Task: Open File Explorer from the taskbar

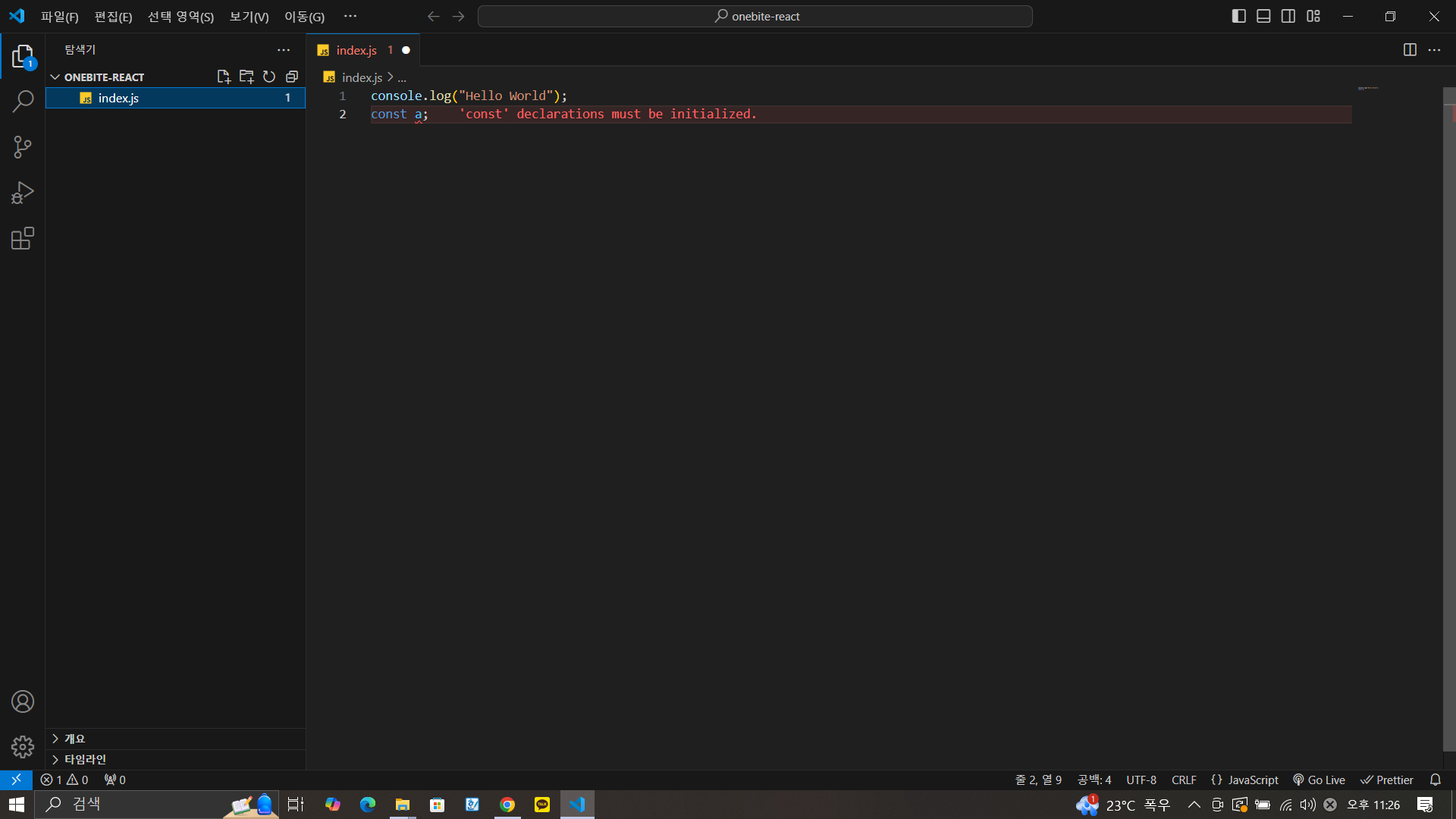Action: [403, 805]
